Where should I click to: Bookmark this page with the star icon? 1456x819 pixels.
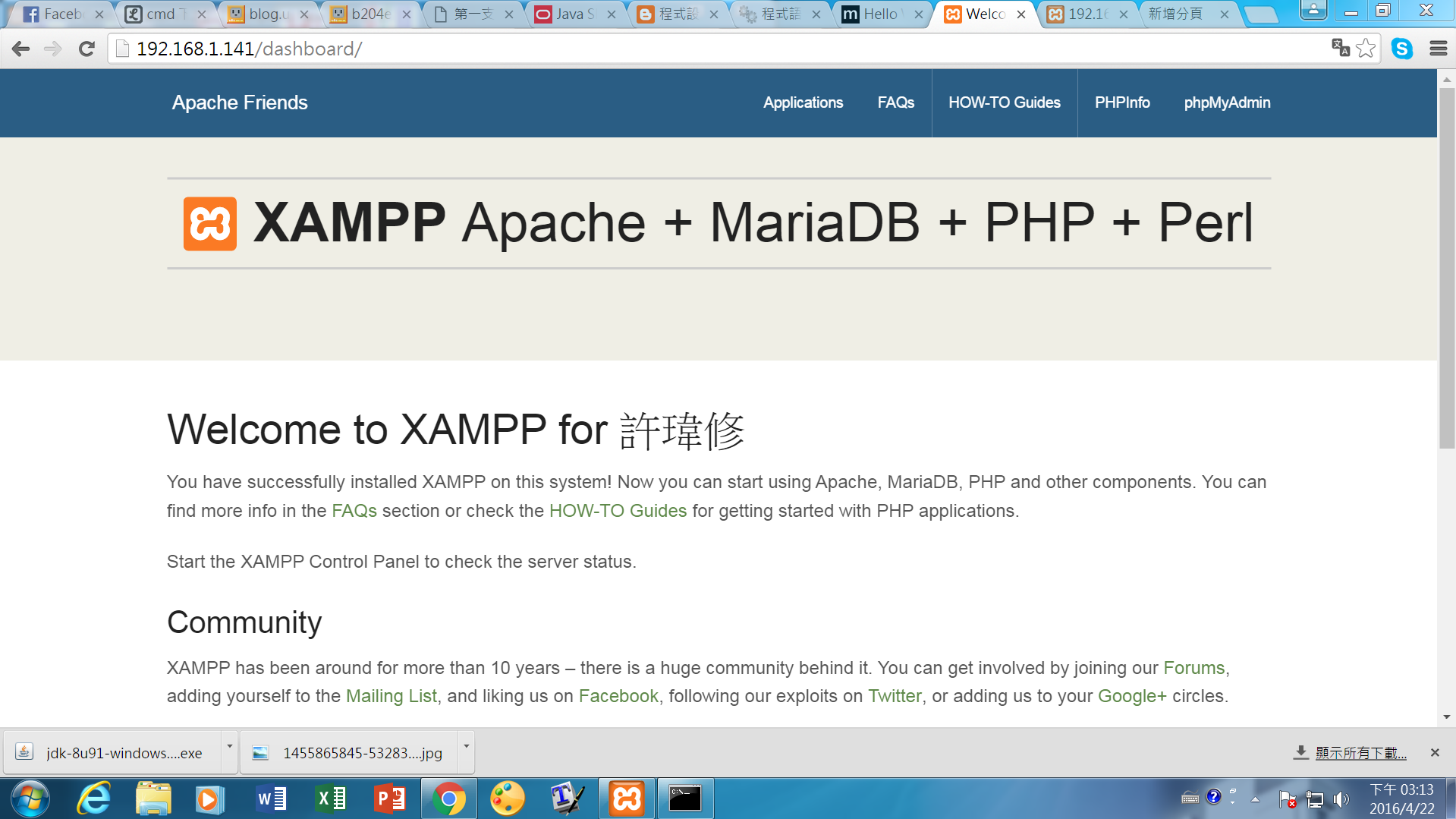point(1366,49)
